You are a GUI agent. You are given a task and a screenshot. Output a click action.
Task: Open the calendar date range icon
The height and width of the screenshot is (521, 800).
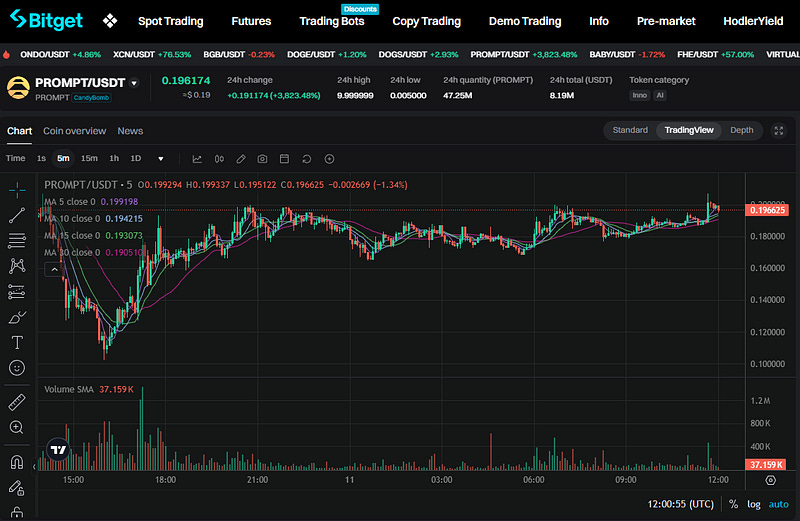[285, 159]
